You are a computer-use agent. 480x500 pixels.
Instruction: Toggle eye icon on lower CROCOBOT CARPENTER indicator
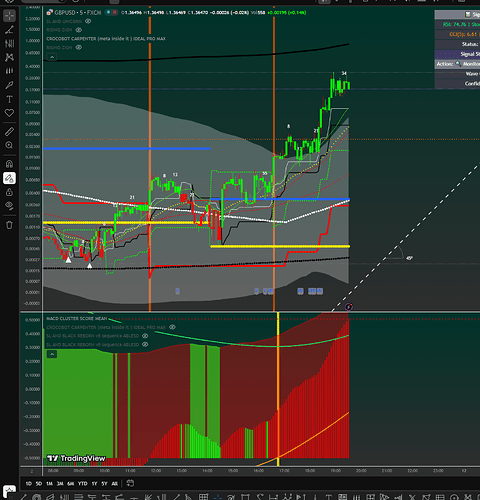[172, 327]
